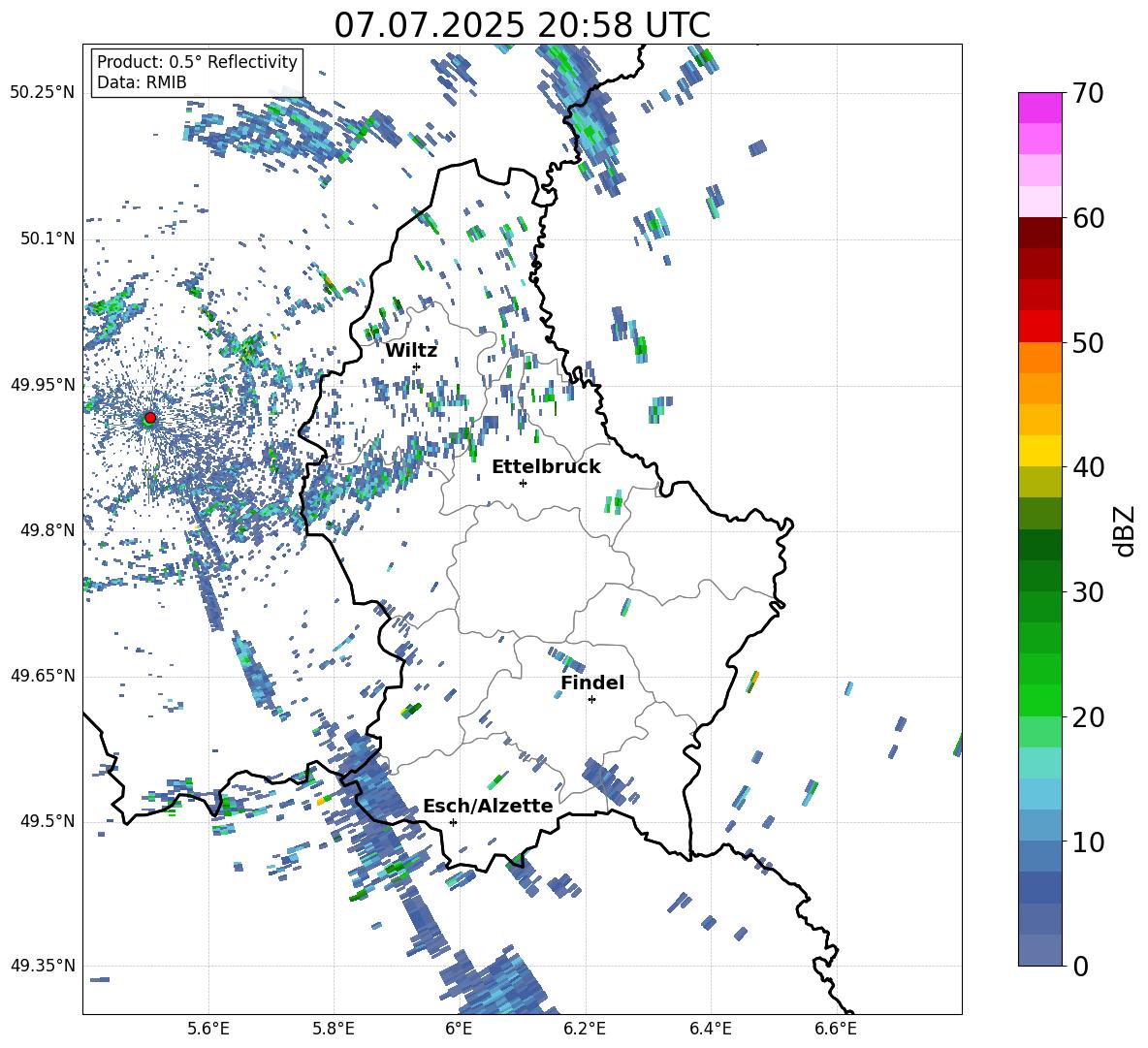
Task: Click the red radar site marker
Action: coord(150,418)
